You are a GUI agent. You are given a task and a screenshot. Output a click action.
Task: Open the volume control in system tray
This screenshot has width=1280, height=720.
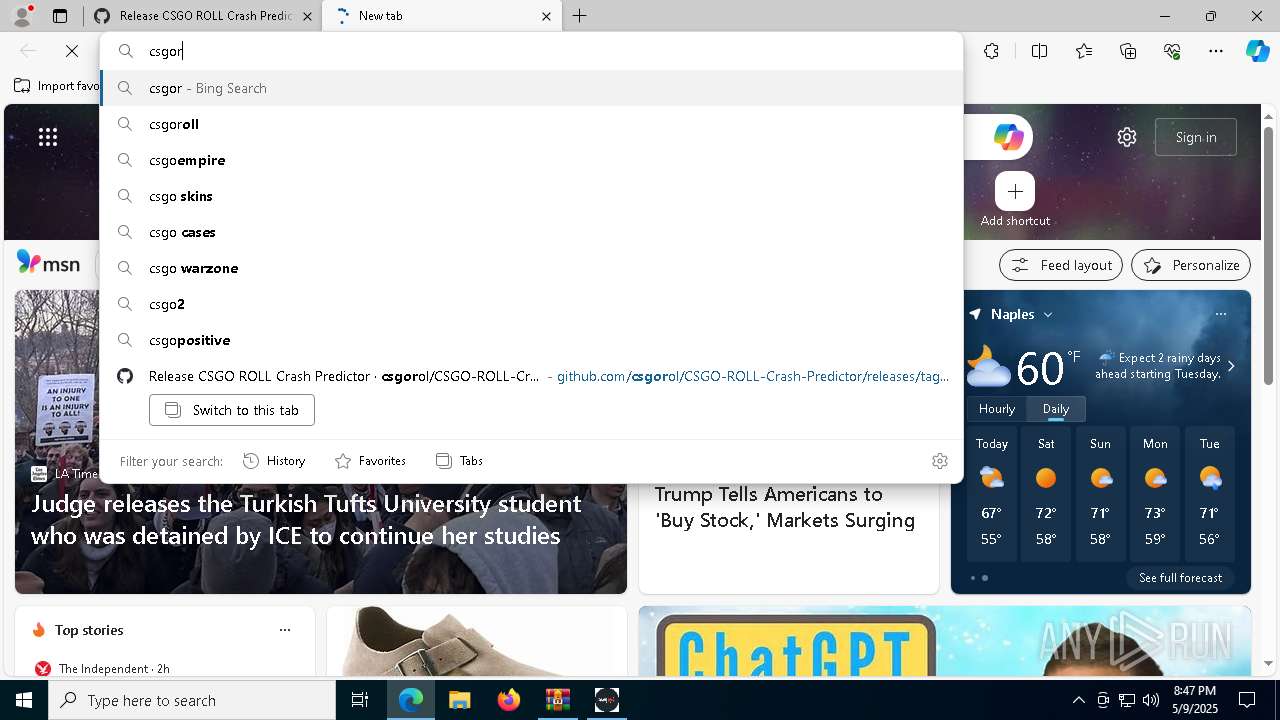tap(1151, 700)
